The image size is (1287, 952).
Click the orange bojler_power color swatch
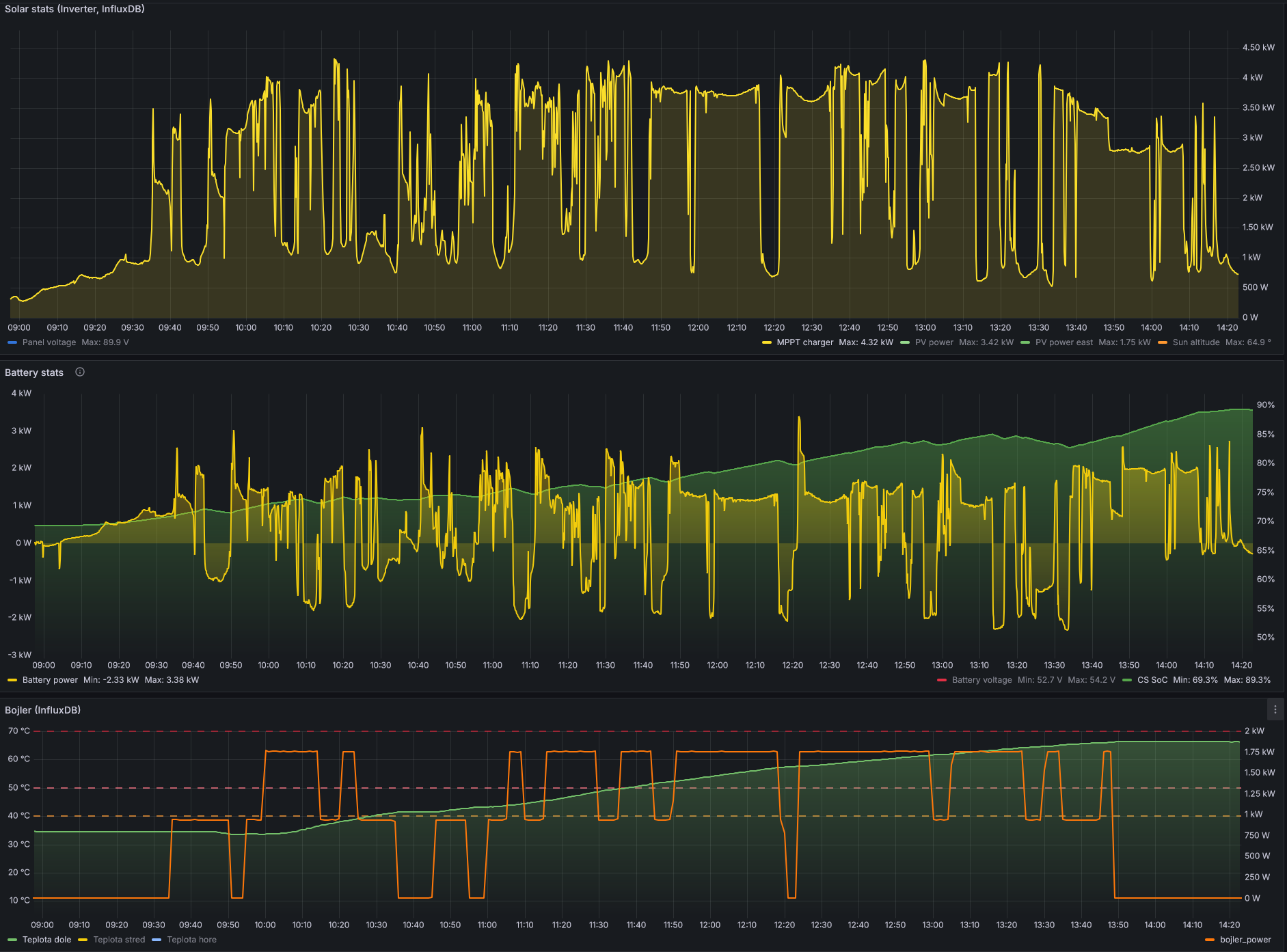[x=1210, y=940]
